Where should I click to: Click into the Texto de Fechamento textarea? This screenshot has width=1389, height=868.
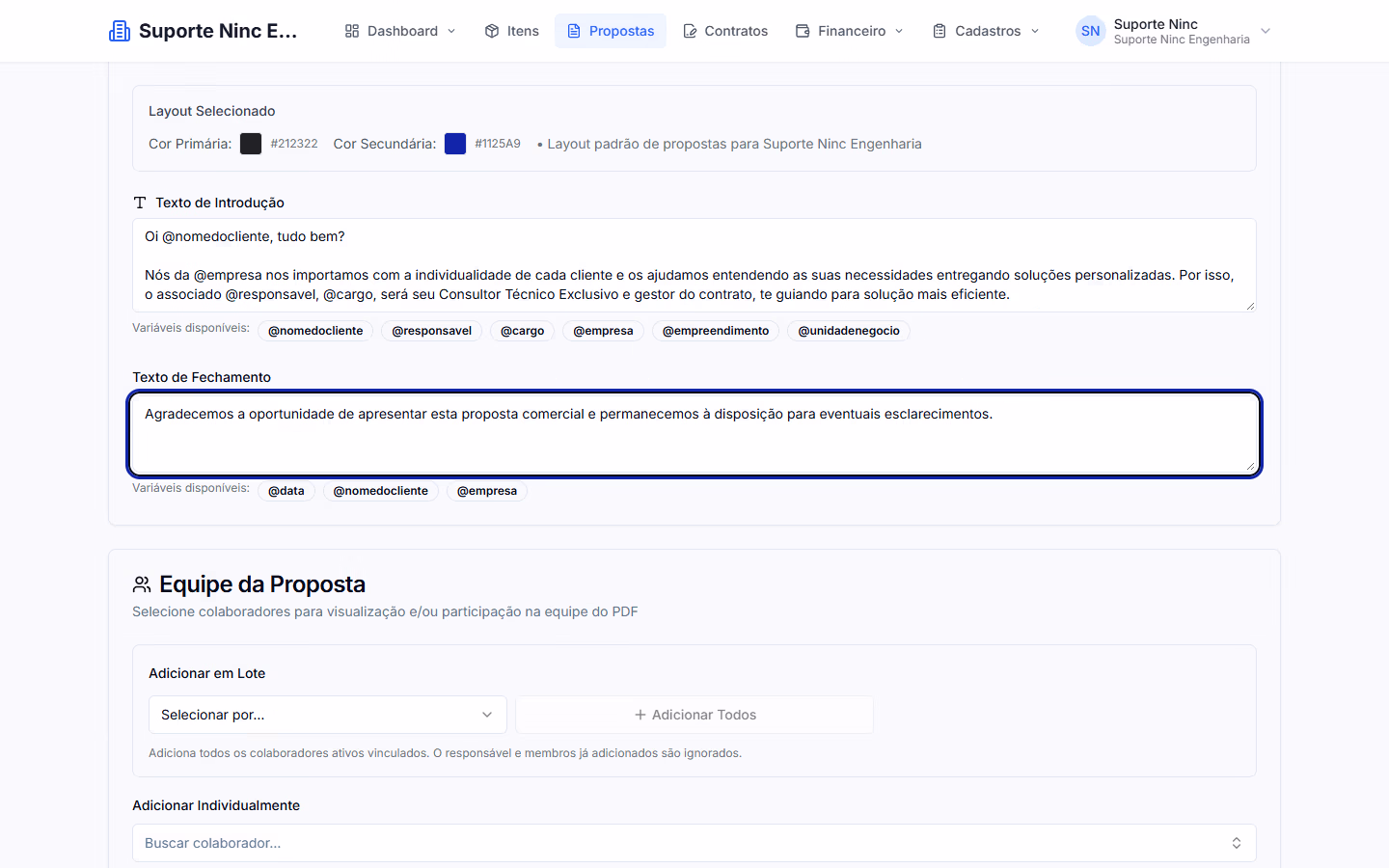[x=694, y=434]
